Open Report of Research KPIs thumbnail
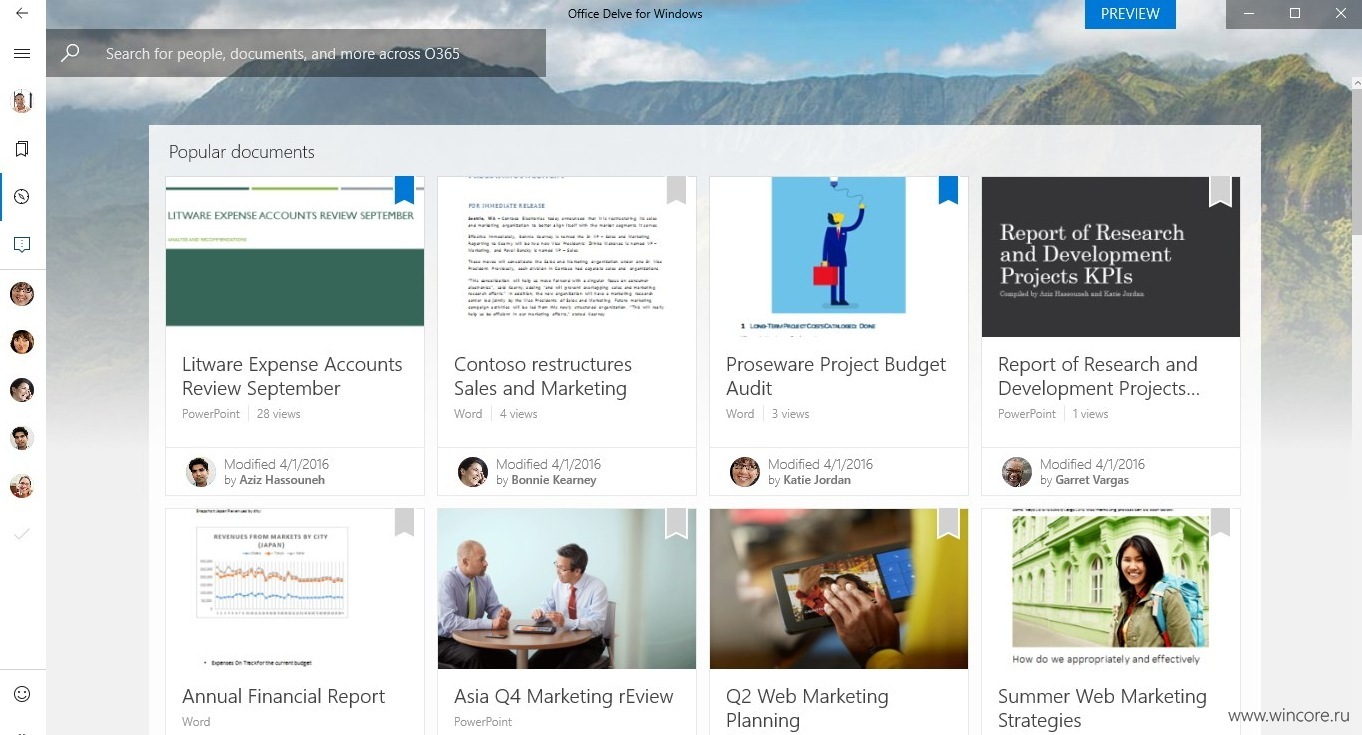 tap(1111, 257)
